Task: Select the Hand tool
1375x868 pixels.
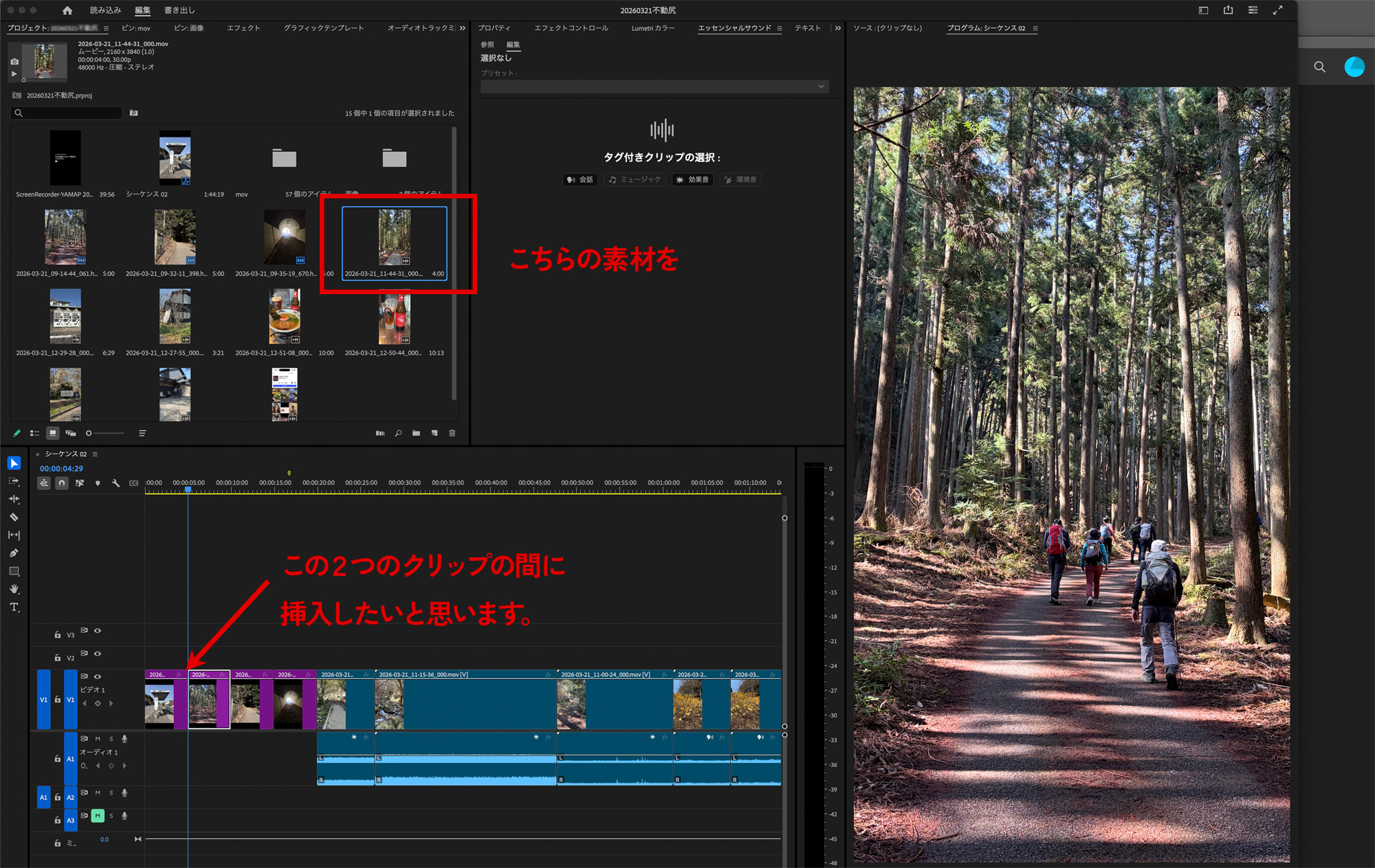Action: pos(14,589)
